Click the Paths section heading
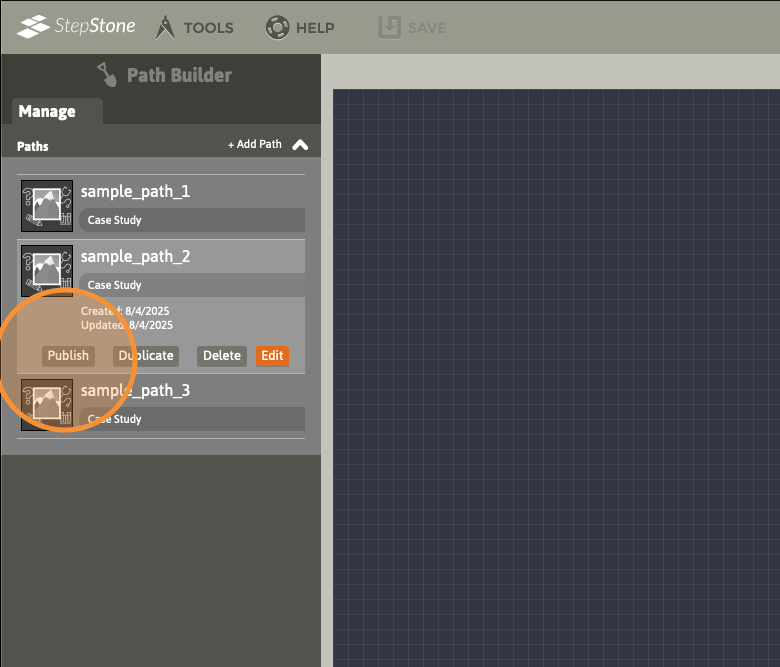Screen dimensions: 780x667 (33, 146)
